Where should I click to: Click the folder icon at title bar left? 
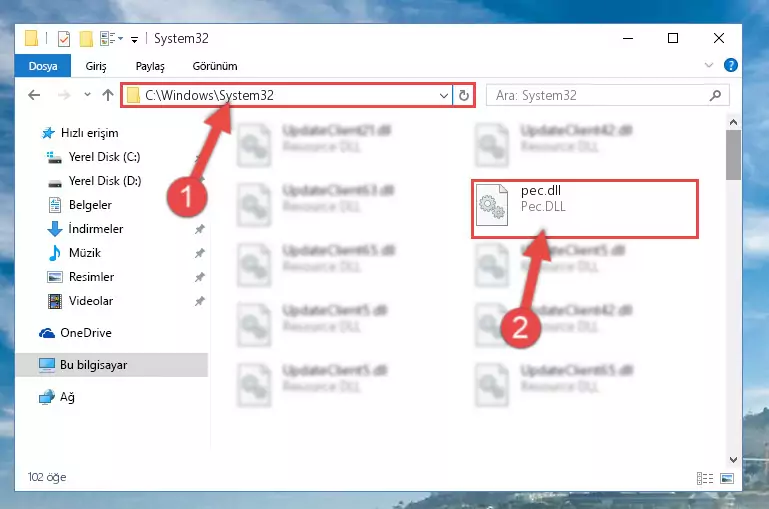31,38
